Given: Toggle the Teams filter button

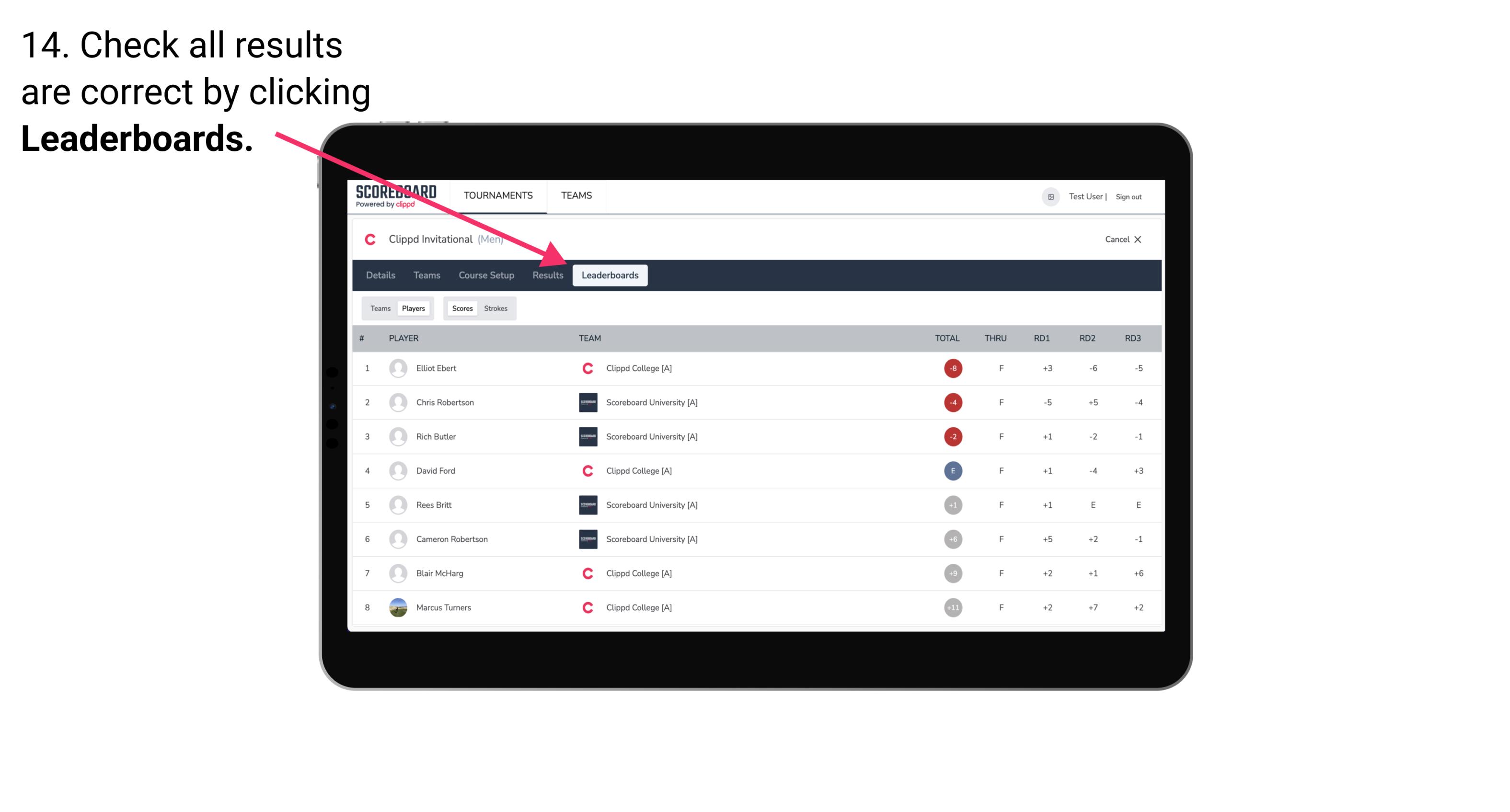Looking at the screenshot, I should [x=378, y=308].
